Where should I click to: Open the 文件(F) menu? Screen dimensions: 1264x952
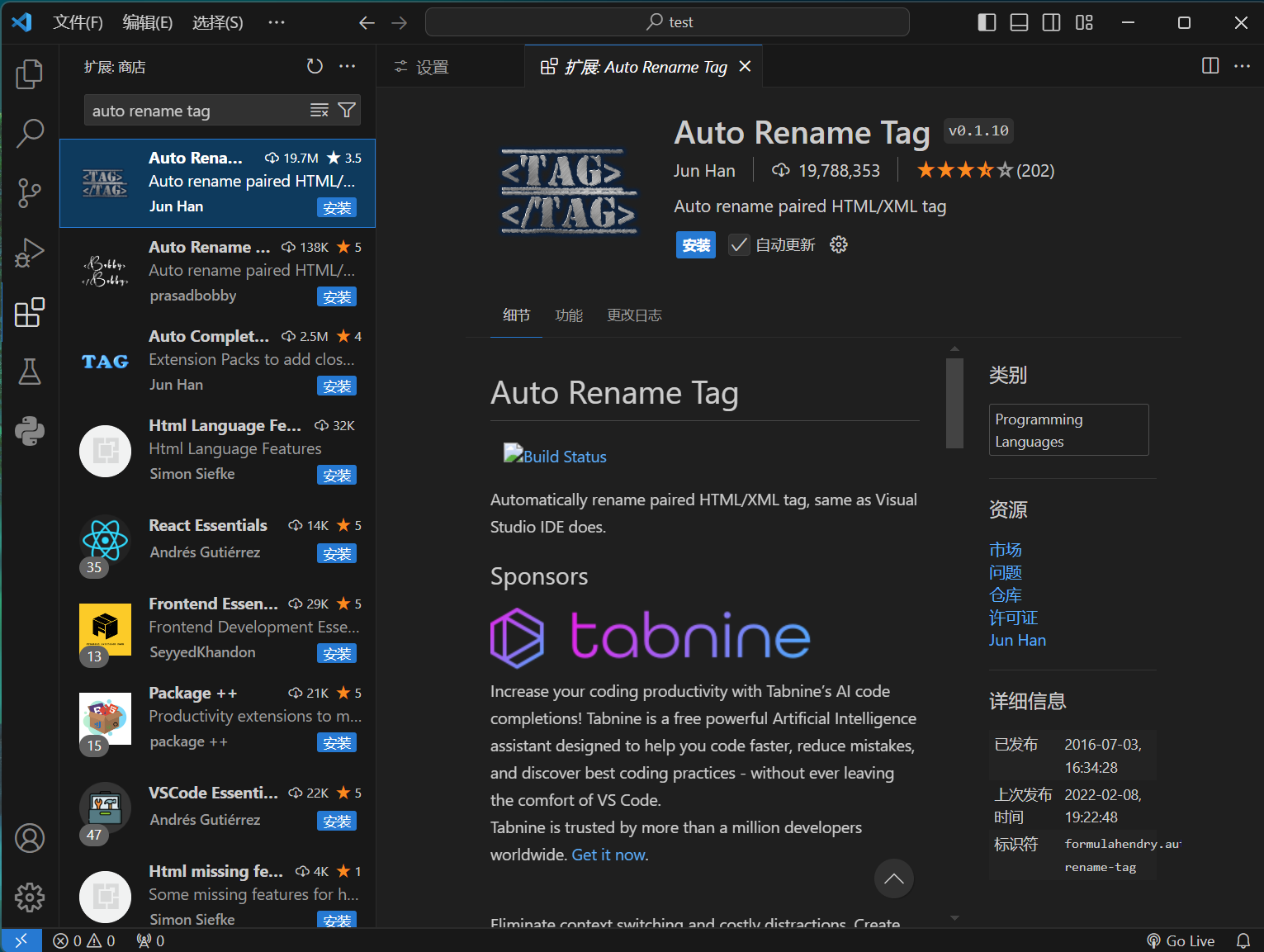(x=78, y=22)
